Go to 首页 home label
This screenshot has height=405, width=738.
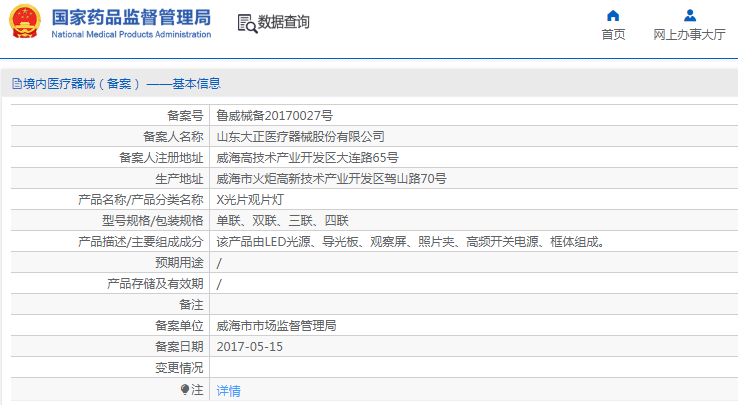pos(613,35)
